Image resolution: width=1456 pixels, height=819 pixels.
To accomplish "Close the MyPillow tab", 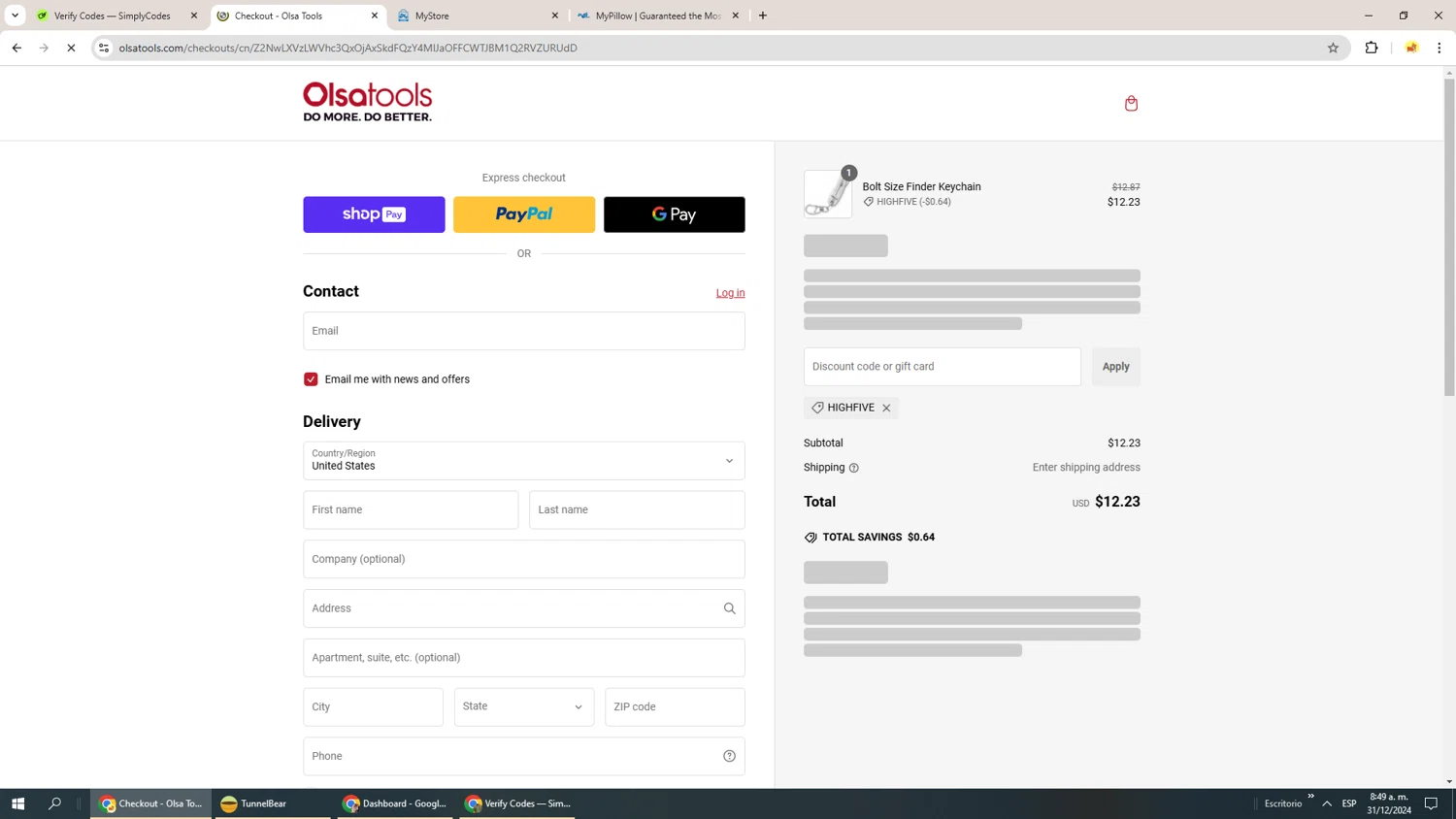I will tap(735, 16).
